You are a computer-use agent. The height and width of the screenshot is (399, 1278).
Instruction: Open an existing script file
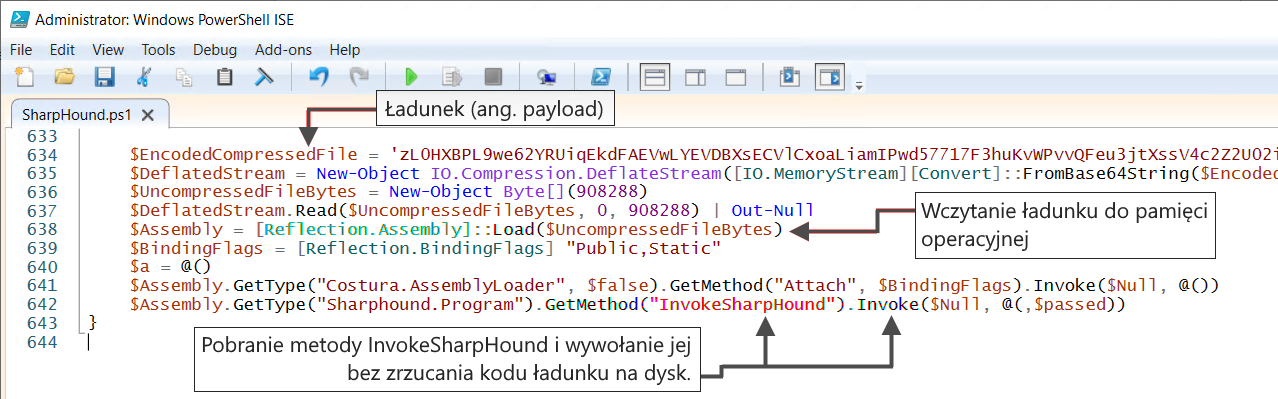65,76
